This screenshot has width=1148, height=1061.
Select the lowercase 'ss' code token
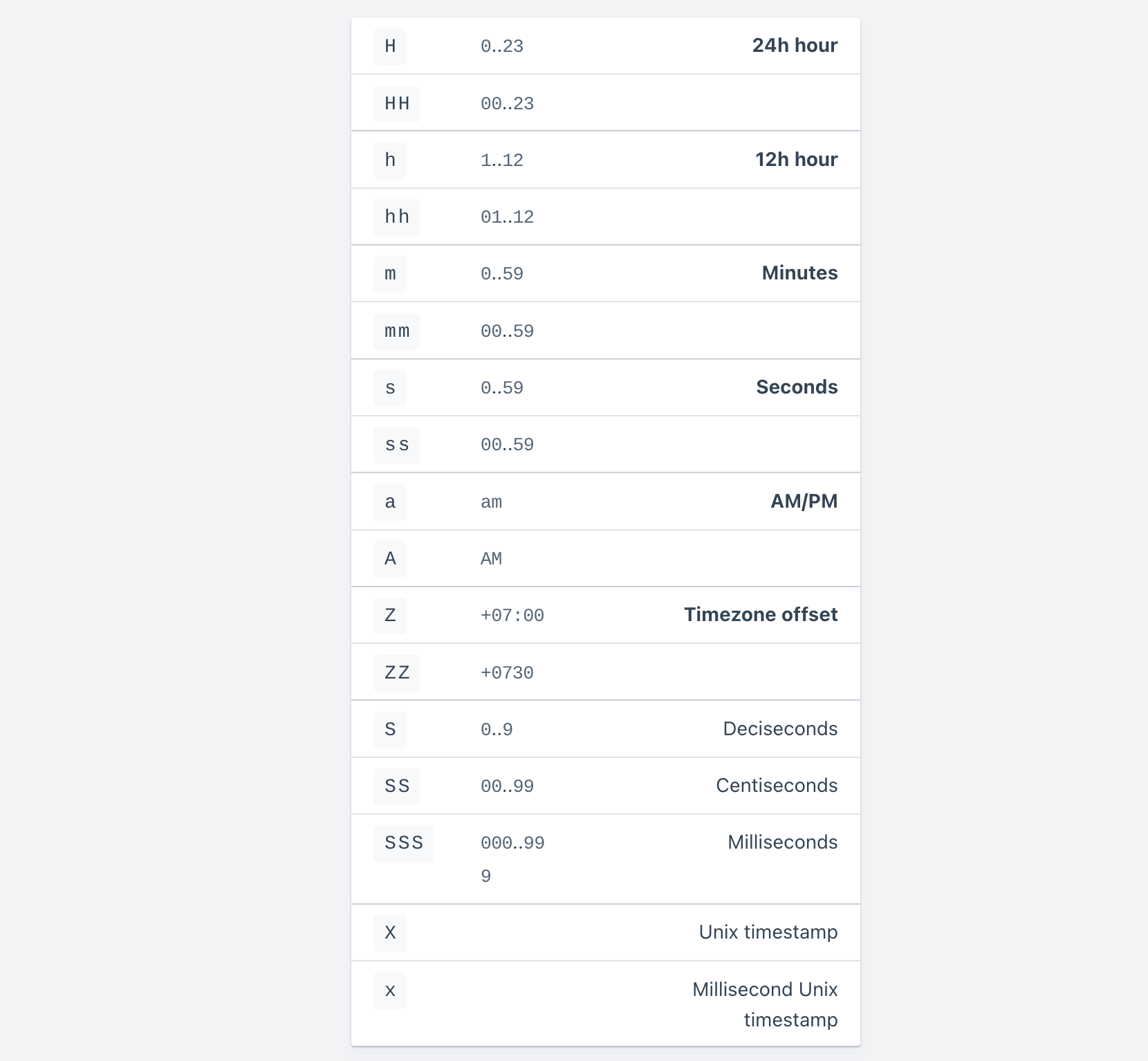(397, 445)
